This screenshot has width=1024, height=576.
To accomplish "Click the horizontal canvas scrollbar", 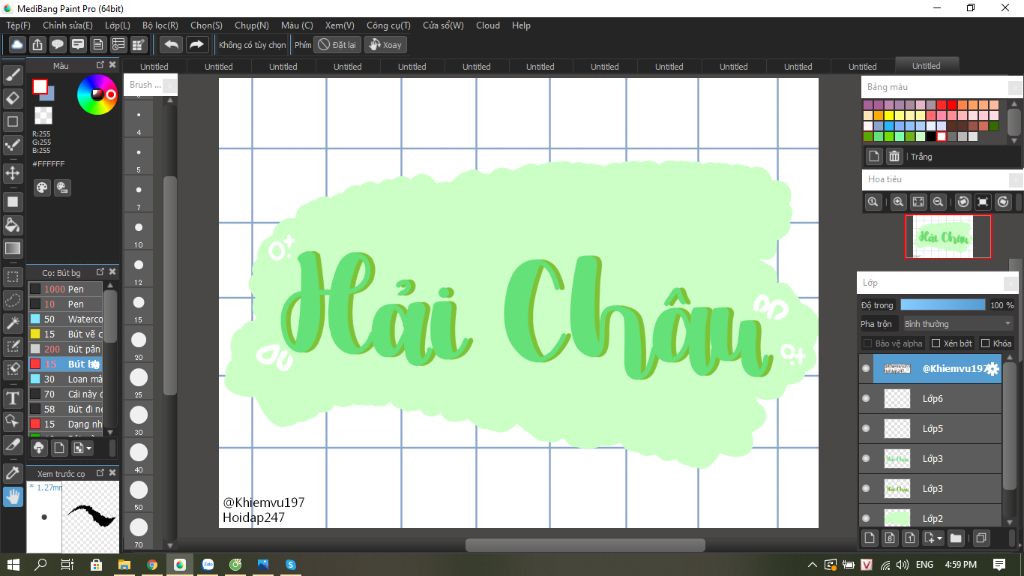I will (x=585, y=545).
